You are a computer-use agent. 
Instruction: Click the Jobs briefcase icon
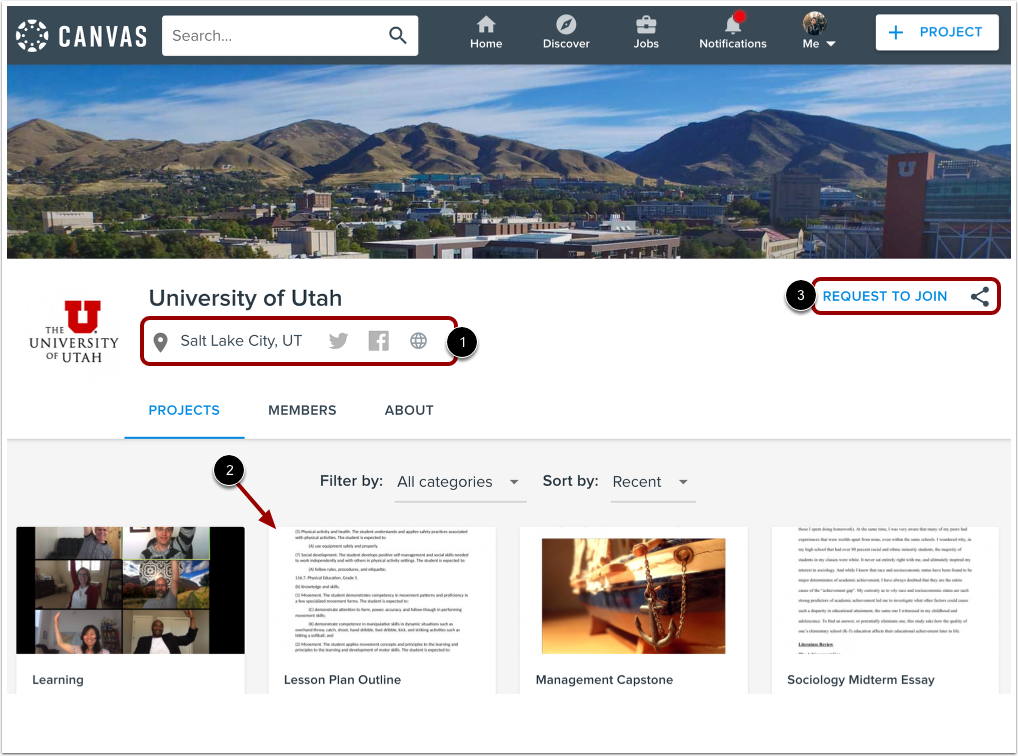click(x=646, y=25)
